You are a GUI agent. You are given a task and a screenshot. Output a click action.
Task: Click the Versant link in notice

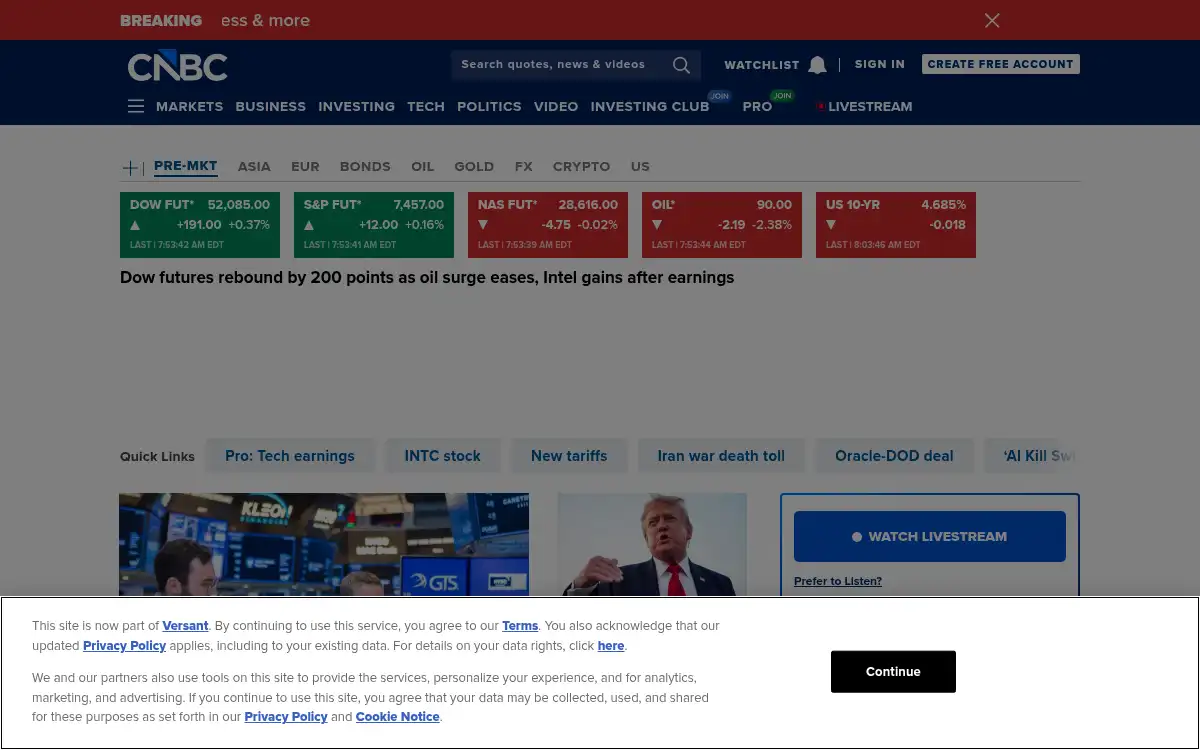coord(185,626)
